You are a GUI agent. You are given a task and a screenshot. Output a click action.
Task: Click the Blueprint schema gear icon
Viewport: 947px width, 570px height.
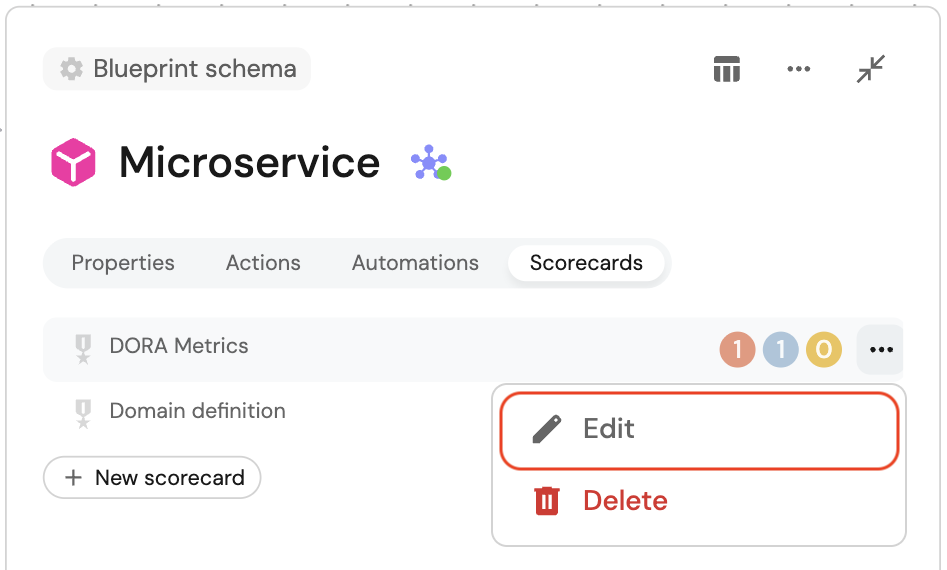point(71,69)
